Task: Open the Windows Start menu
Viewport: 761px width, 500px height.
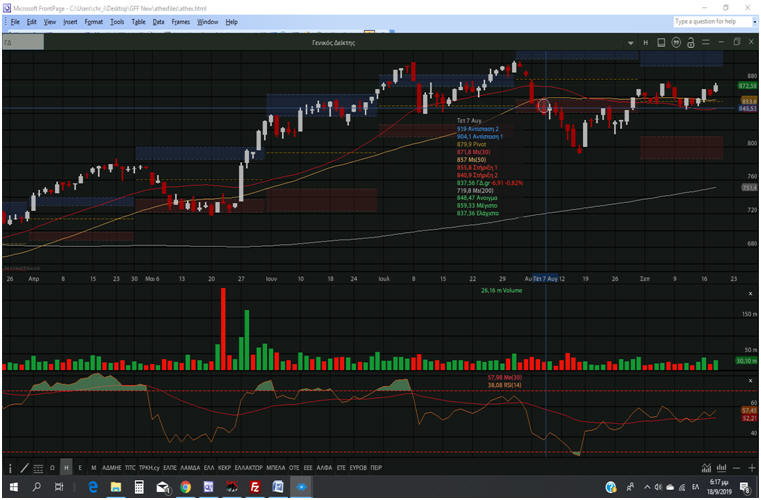Action: (x=14, y=487)
